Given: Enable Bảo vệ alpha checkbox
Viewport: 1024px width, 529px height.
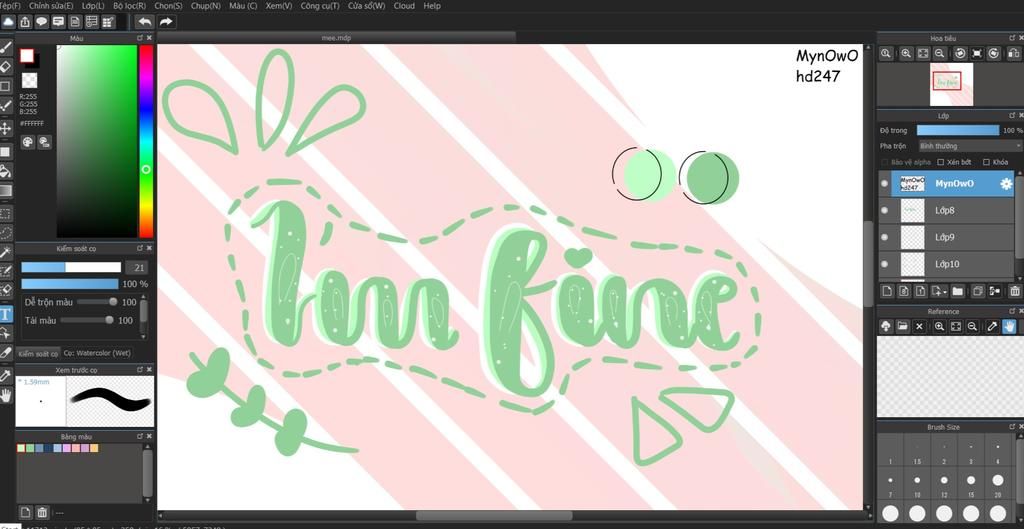Looking at the screenshot, I should pos(884,162).
